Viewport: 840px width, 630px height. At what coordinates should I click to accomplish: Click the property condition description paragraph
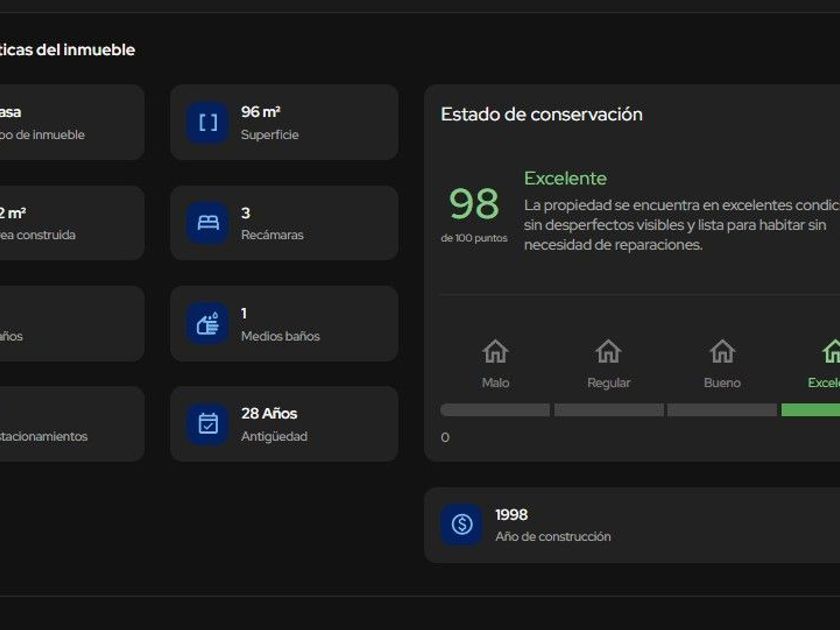click(682, 225)
